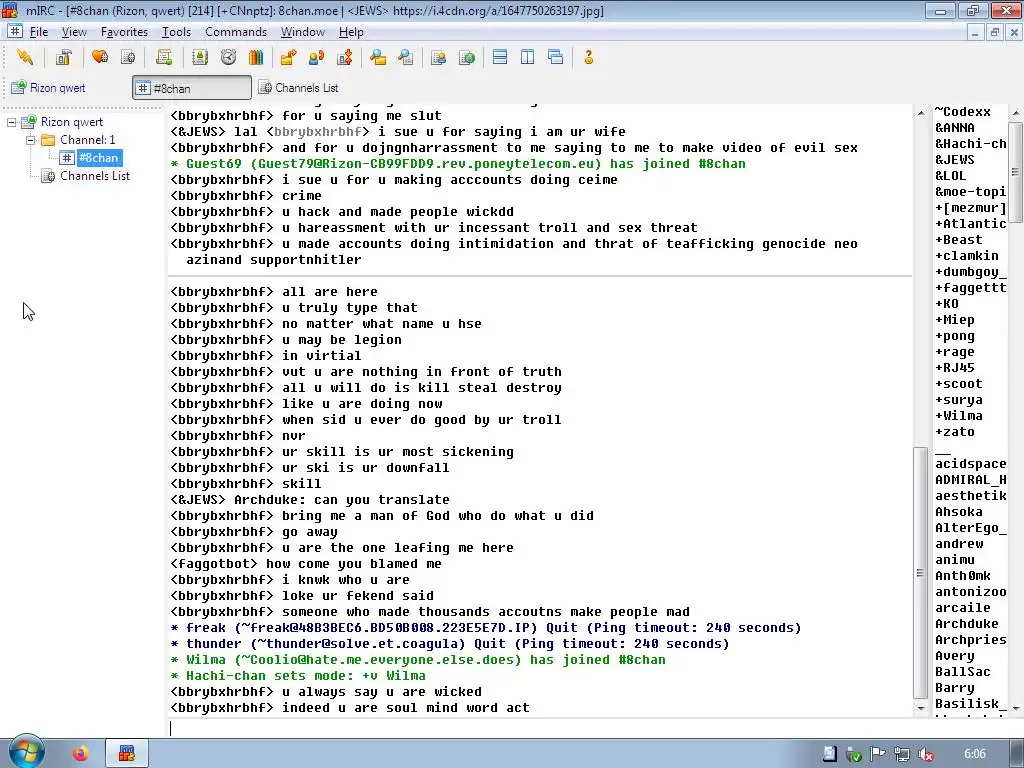Open mIRC Options hammer icon
1024x768 pixels.
(63, 57)
